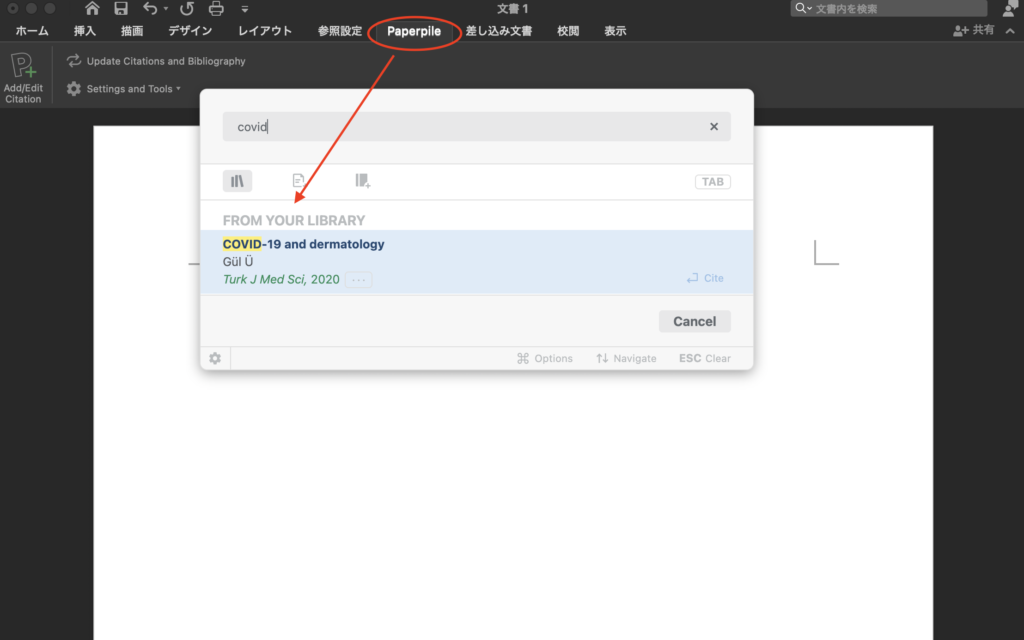Click the undo arrow icon
1024x640 pixels.
coord(150,8)
